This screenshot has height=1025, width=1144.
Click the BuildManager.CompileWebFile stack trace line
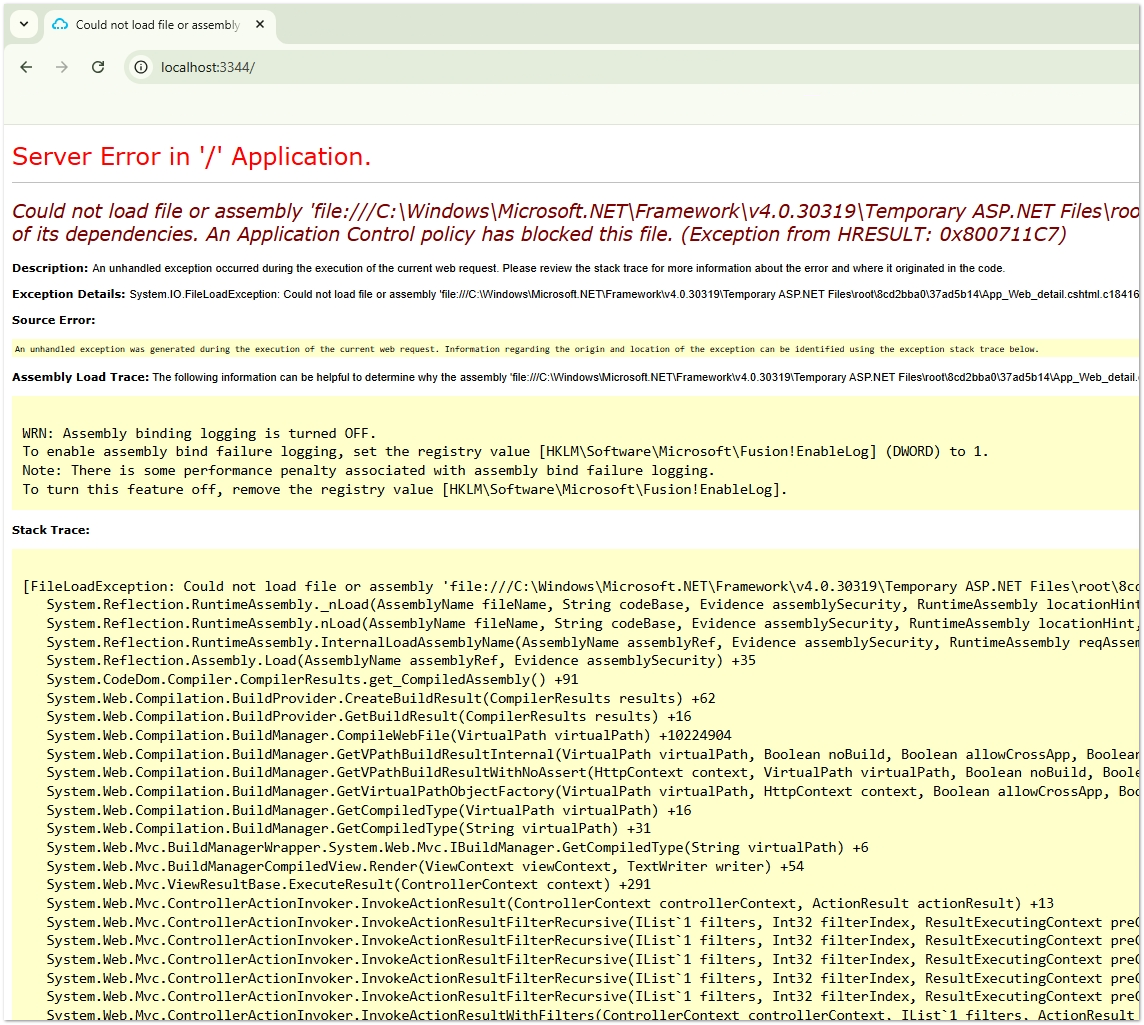pos(388,735)
